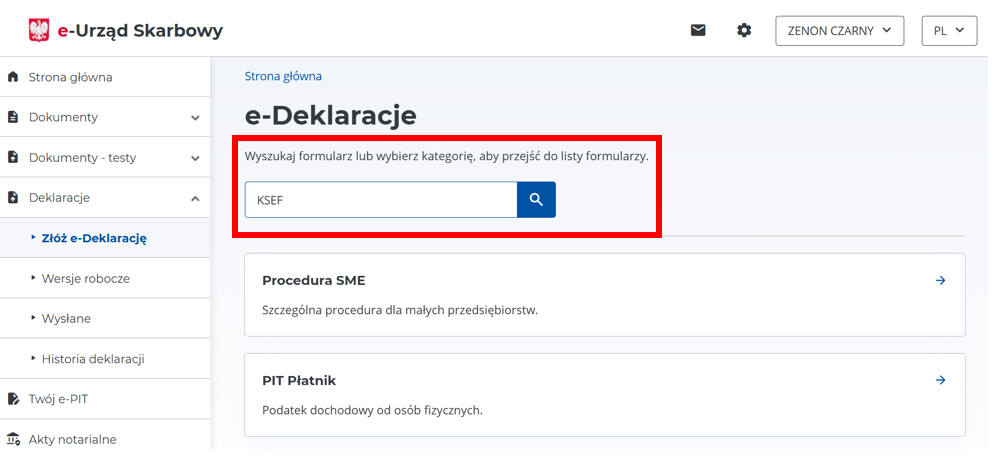
Task: Click the KSEF search input field
Action: coord(380,200)
